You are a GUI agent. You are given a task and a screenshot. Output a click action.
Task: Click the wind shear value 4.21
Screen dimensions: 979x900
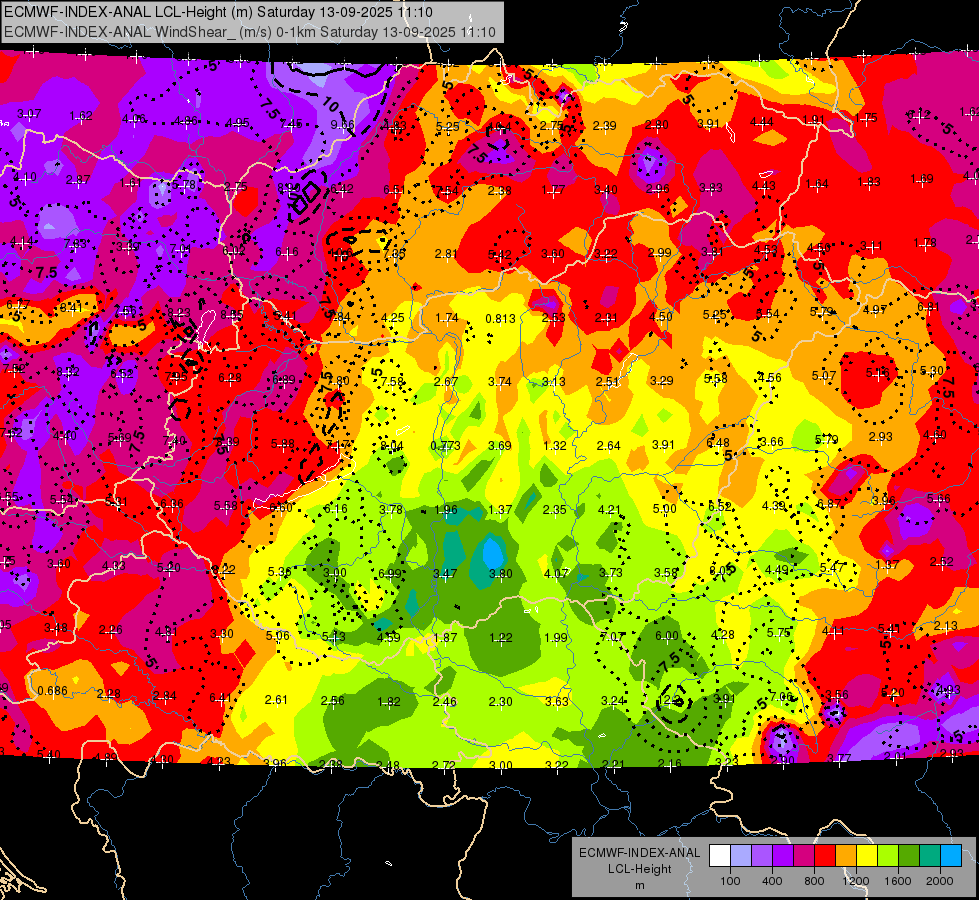(x=609, y=510)
